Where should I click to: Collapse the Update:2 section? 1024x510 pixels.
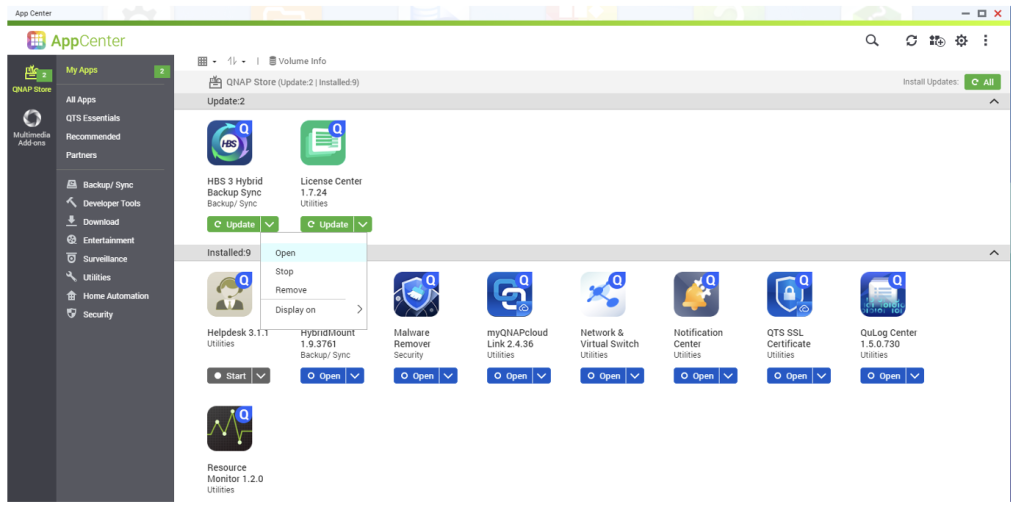click(994, 101)
